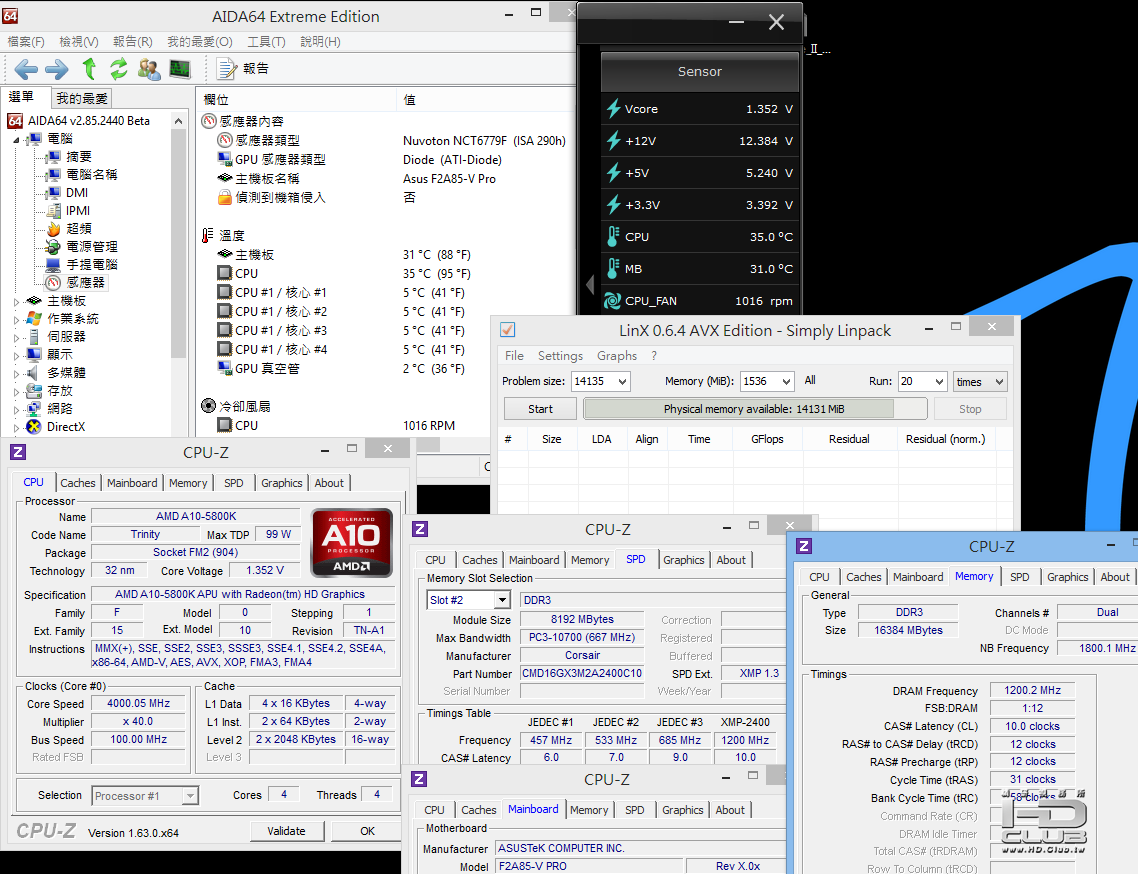The height and width of the screenshot is (874, 1138).
Task: Click the refresh icon in AIDA64 toolbar
Action: tap(119, 69)
